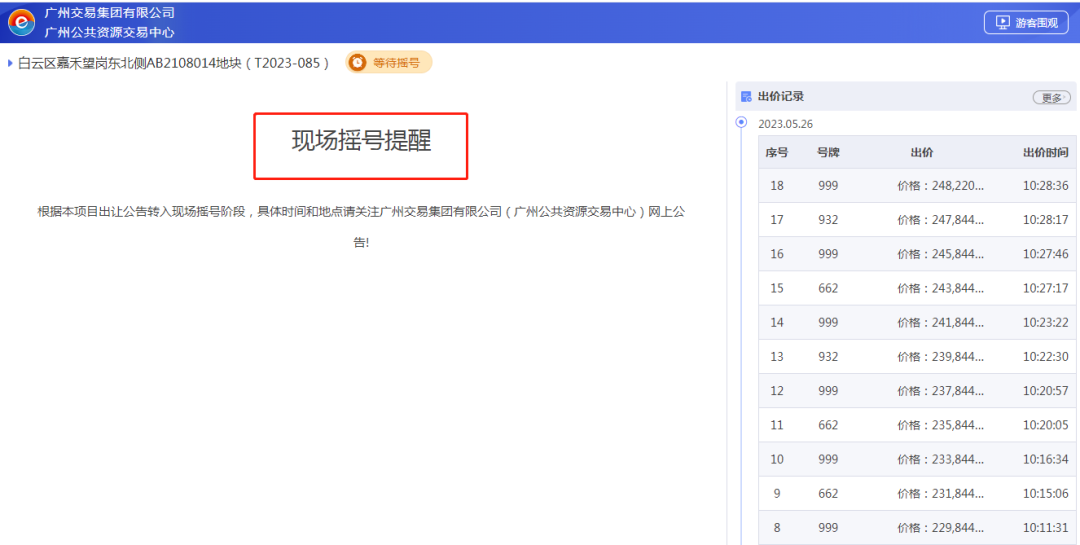Viewport: 1080px width, 545px height.
Task: Select bid price 价格：231,844...
Action: point(940,494)
